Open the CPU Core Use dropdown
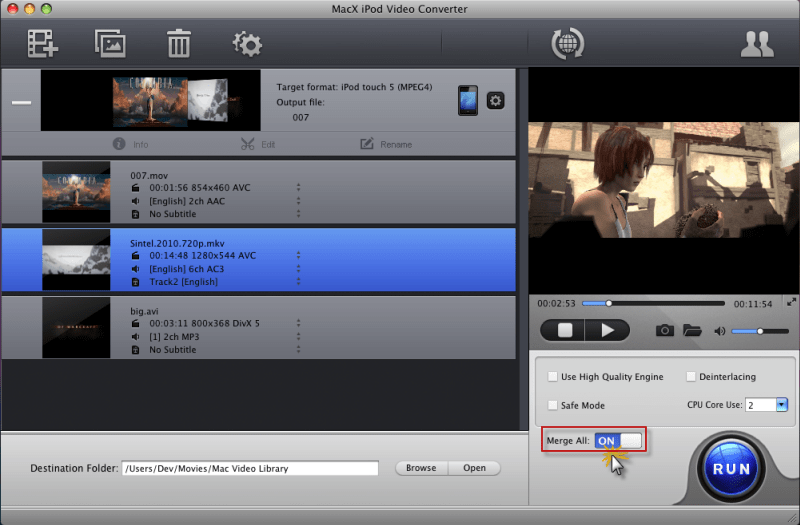 (x=781, y=405)
